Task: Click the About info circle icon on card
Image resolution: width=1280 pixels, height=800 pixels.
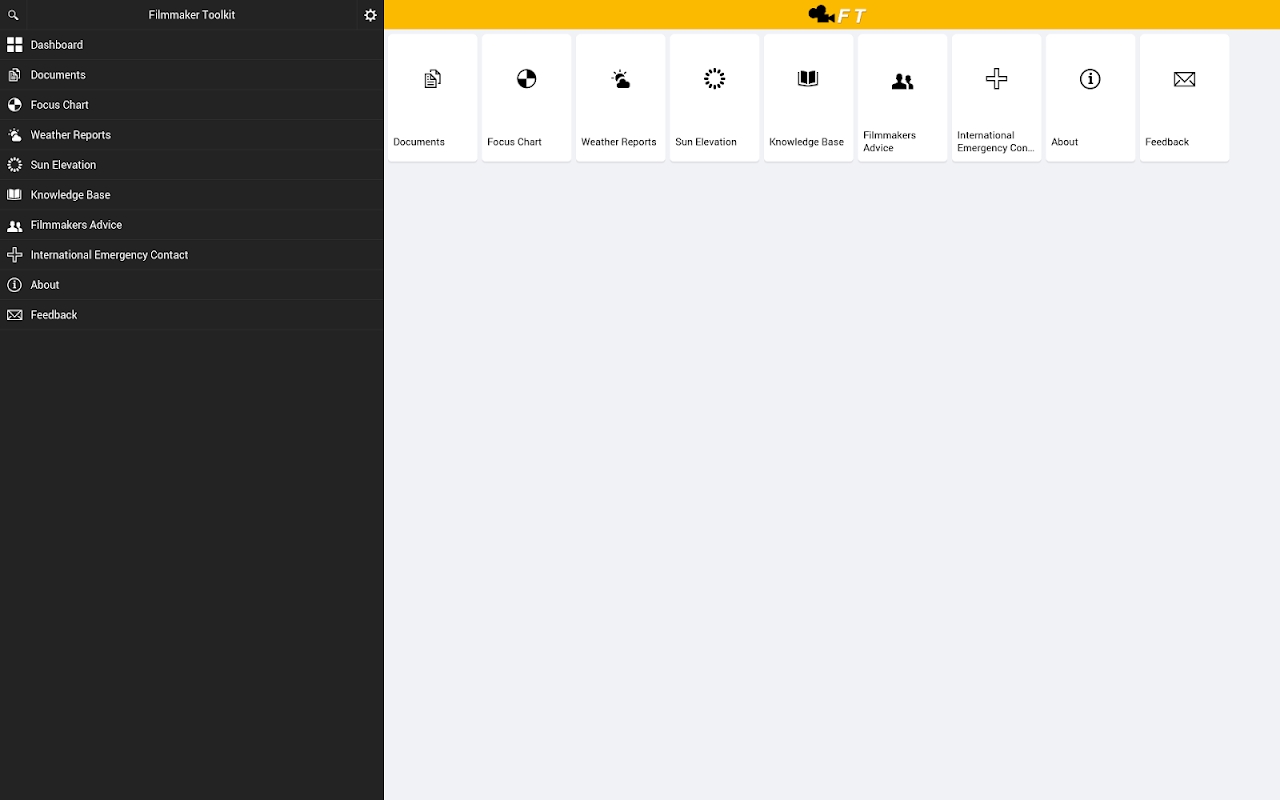Action: tap(1090, 79)
